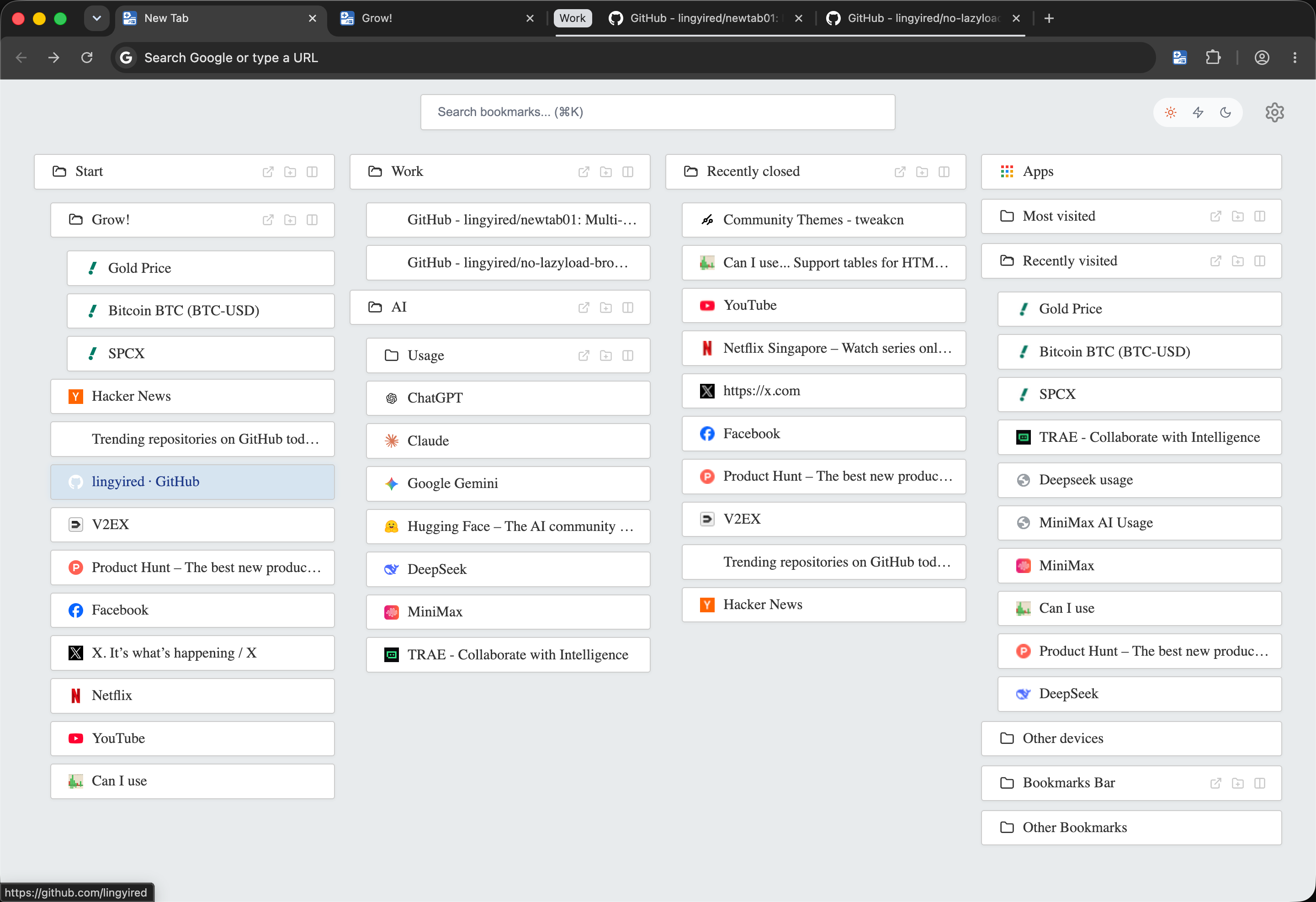Open the tab search chevron dropdown

click(97, 18)
